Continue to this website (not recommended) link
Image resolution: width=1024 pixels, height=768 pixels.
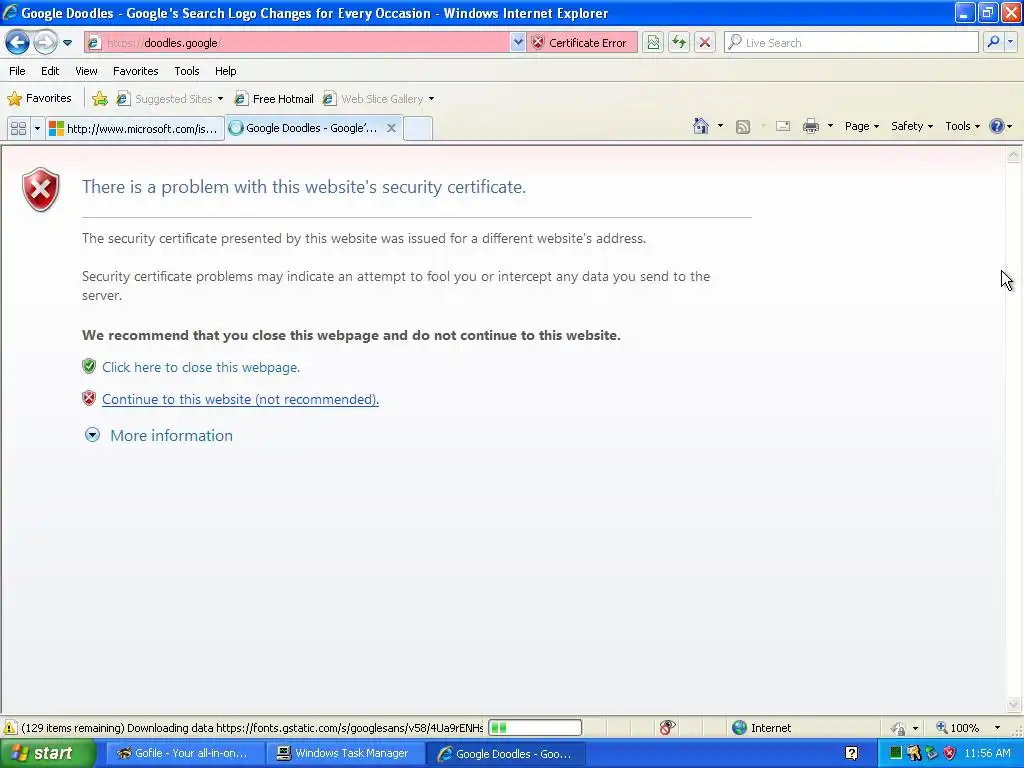point(240,399)
